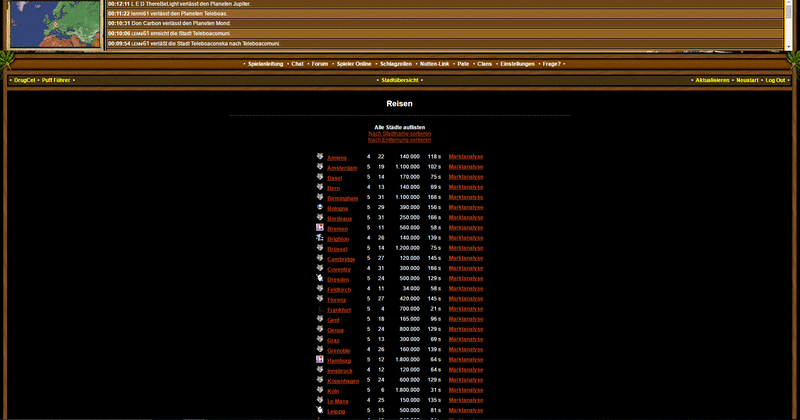The width and height of the screenshot is (800, 420).
Task: Open the Spielanleitung menu item
Action: click(x=265, y=64)
